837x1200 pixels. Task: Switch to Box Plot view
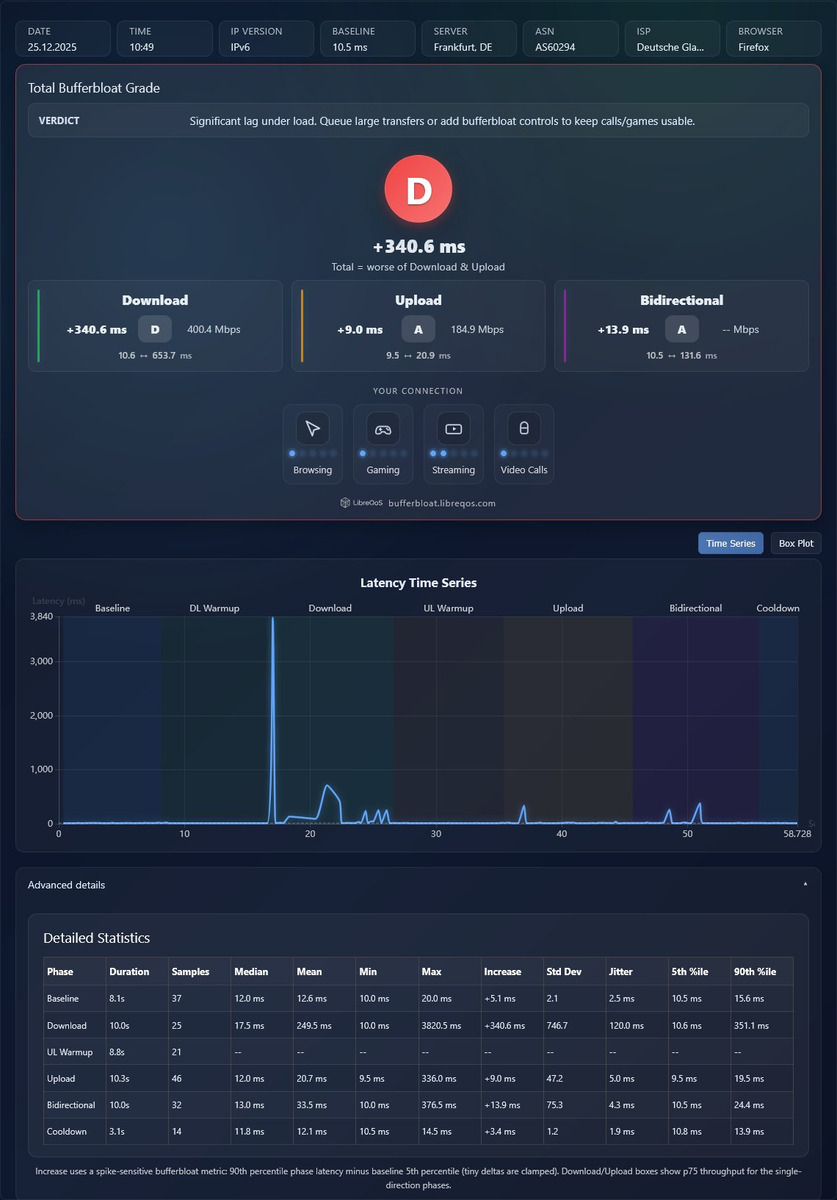[x=796, y=543]
